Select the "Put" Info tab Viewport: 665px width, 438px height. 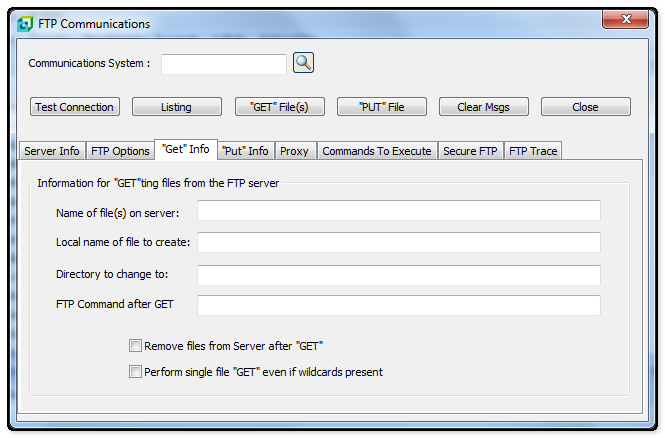pos(245,151)
